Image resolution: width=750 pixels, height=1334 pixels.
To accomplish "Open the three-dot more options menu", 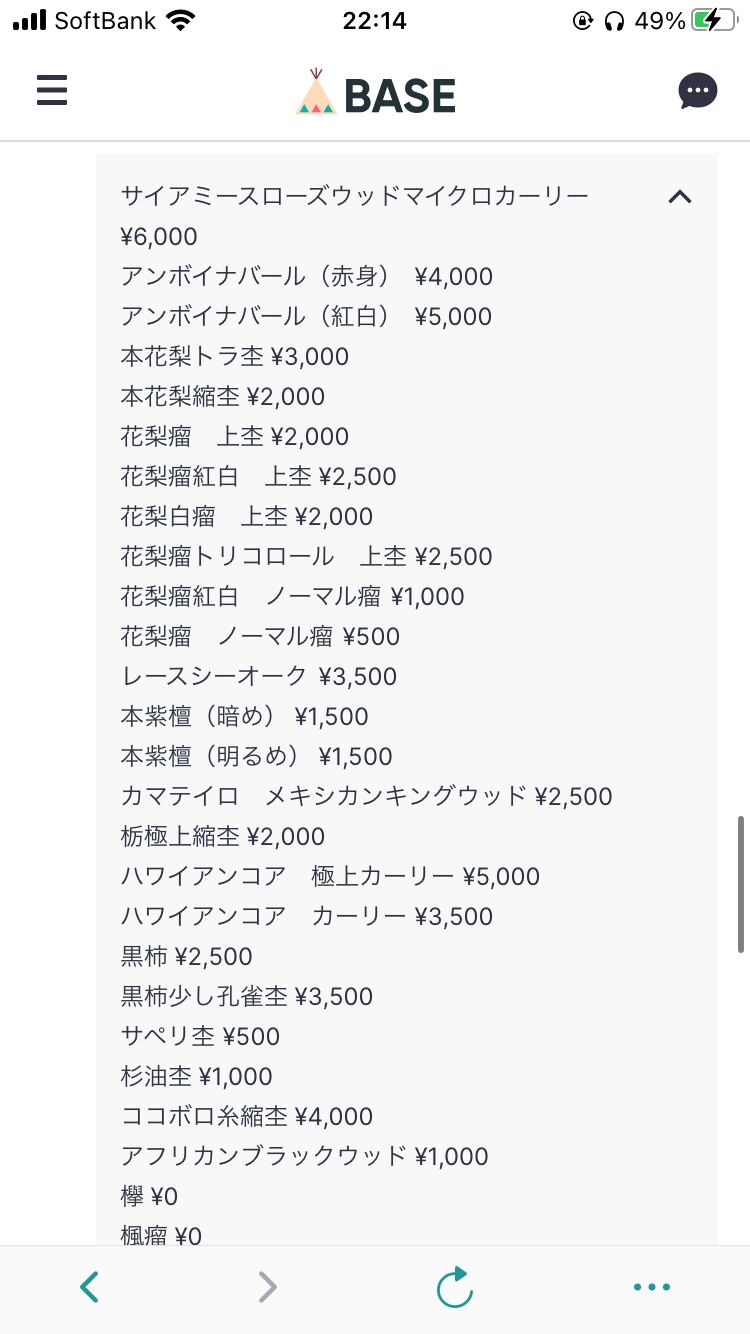I will click(651, 1287).
